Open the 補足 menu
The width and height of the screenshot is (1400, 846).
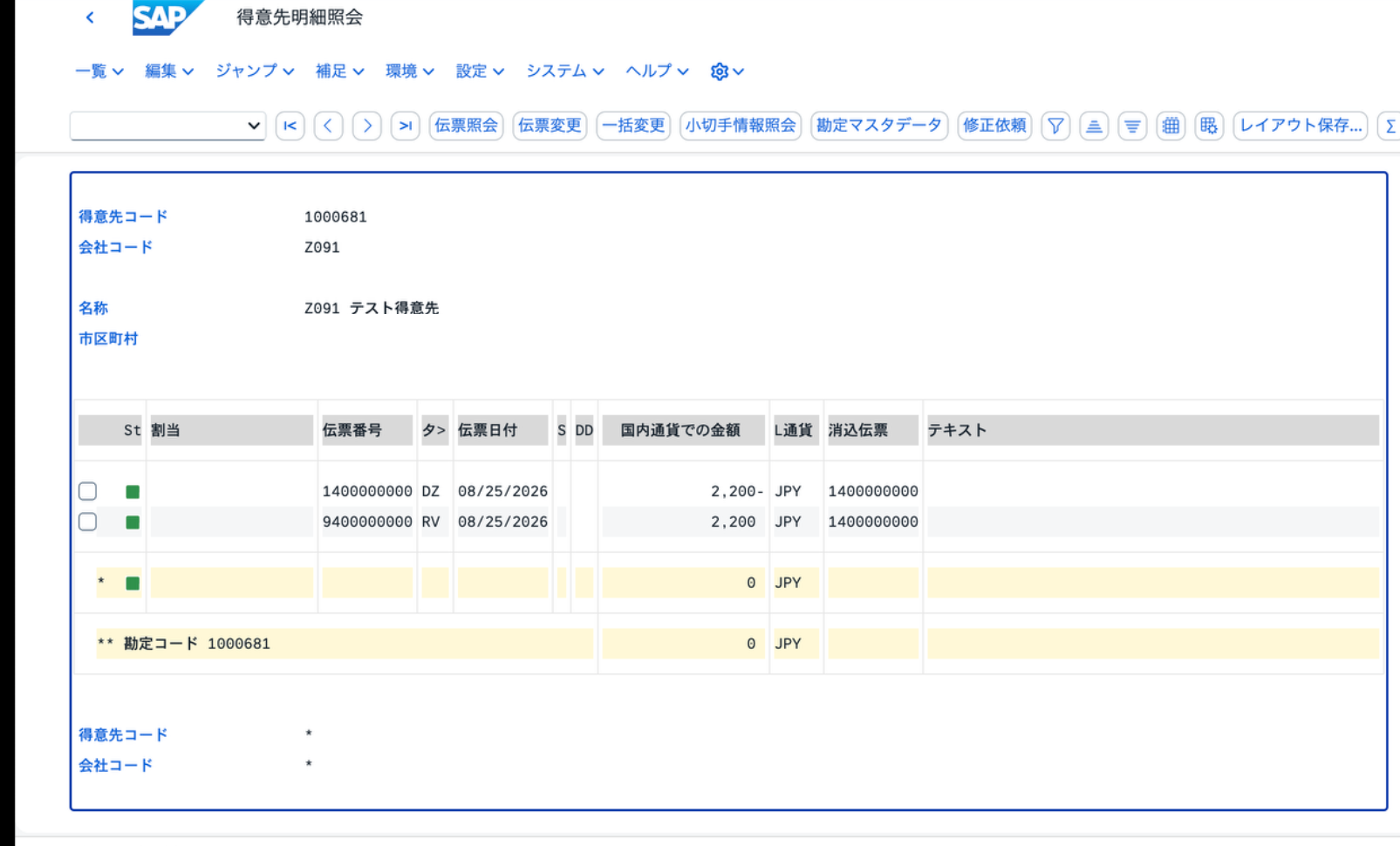[339, 72]
